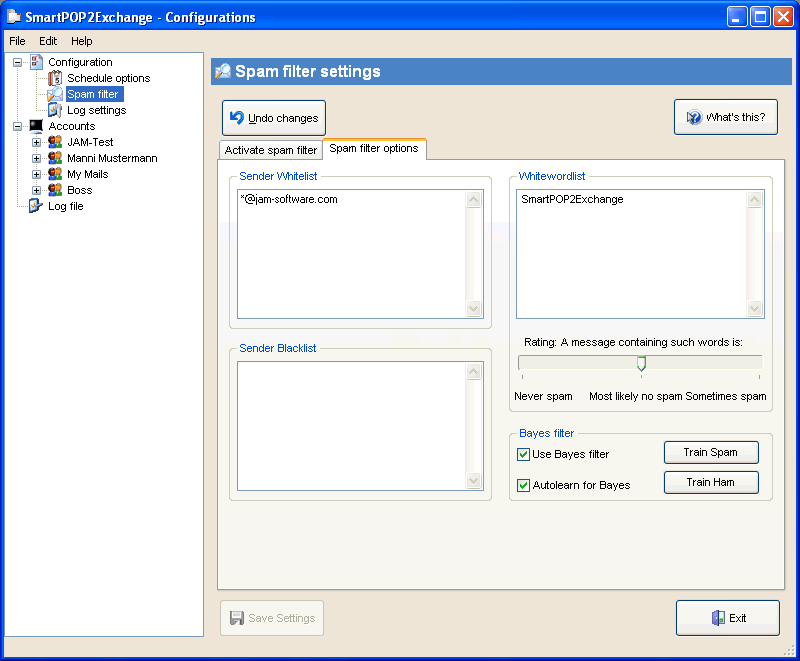
Task: Open the File menu
Action: coord(17,41)
